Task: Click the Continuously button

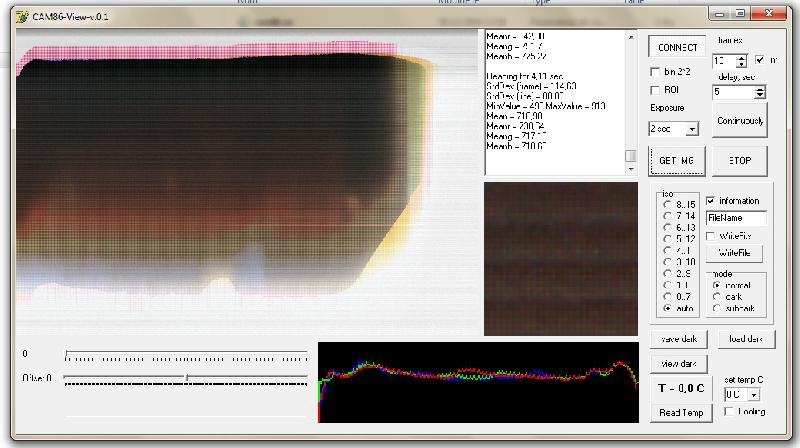Action: (740, 120)
